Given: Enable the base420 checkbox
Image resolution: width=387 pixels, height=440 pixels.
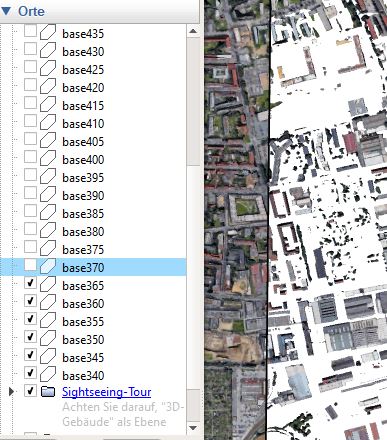Looking at the screenshot, I should click(30, 85).
